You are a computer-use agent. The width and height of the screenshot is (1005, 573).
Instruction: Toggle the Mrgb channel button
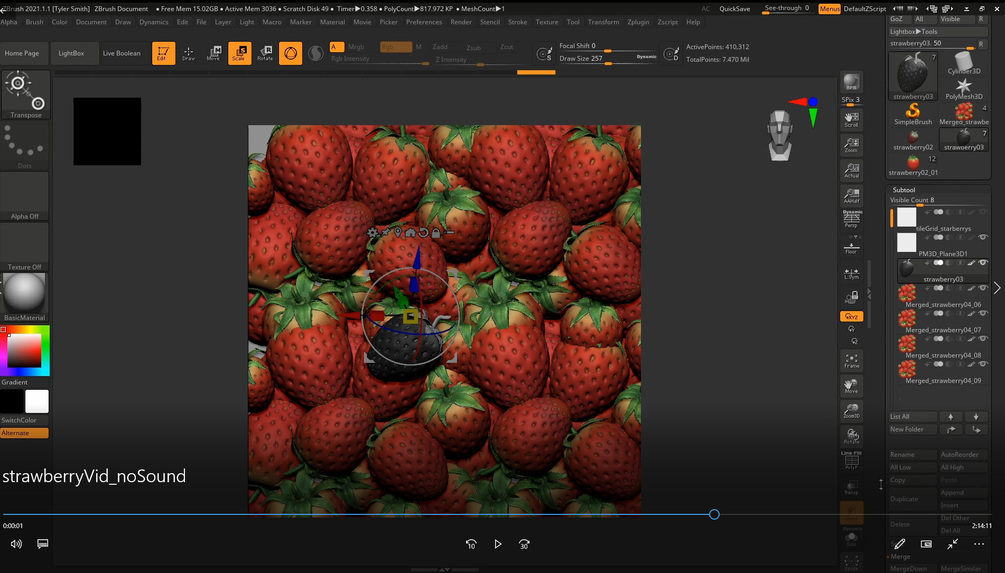[x=356, y=47]
